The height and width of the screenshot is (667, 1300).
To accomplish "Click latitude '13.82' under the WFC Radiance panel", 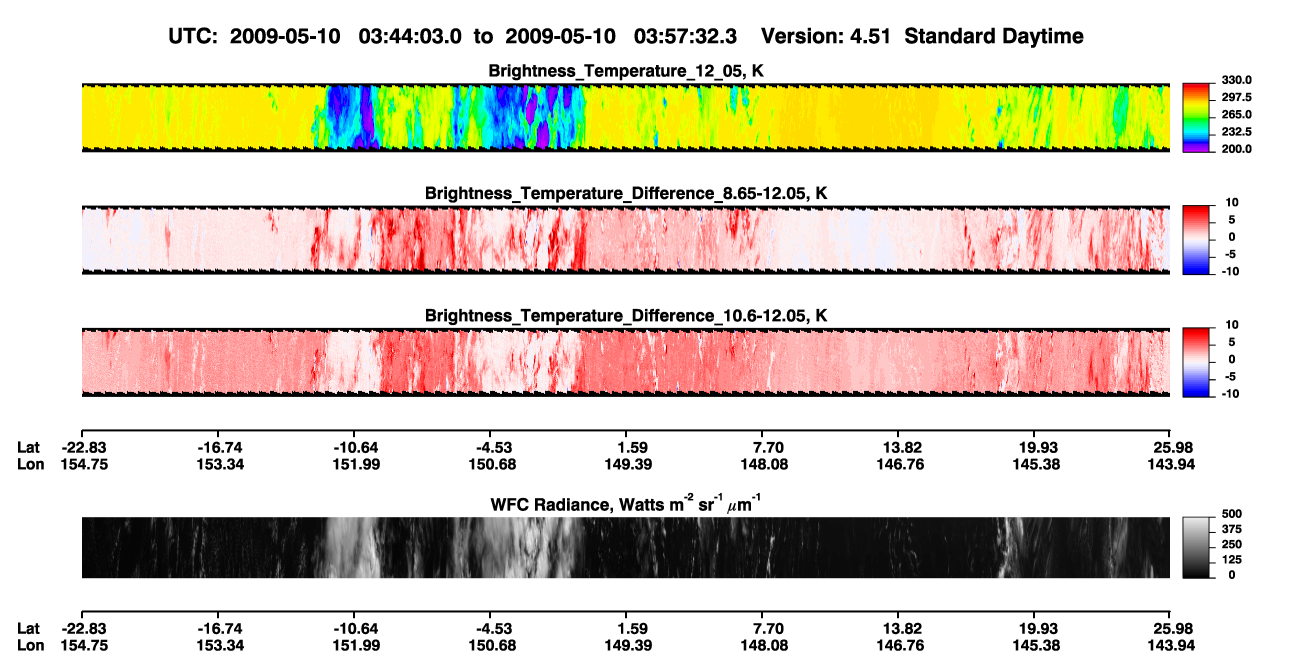I will click(x=899, y=628).
